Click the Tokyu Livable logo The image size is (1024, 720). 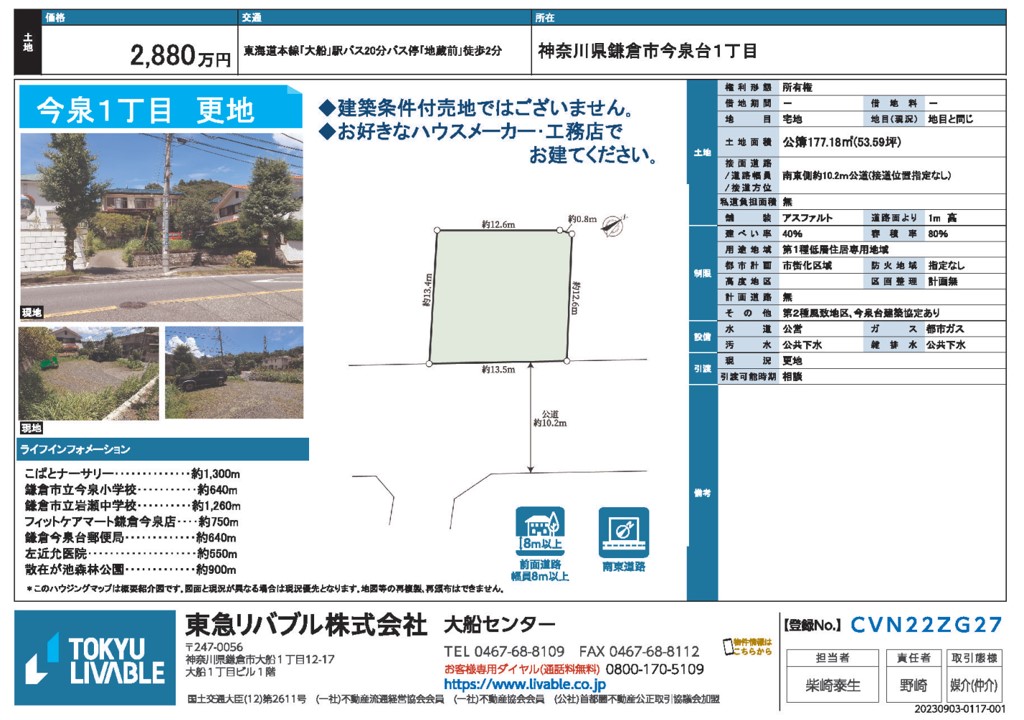click(x=96, y=658)
